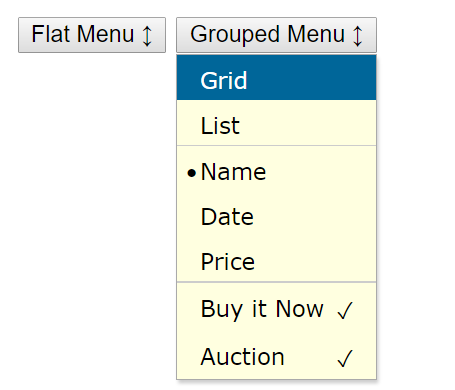Click the separator line below Price
The image size is (455, 390).
pos(276,282)
